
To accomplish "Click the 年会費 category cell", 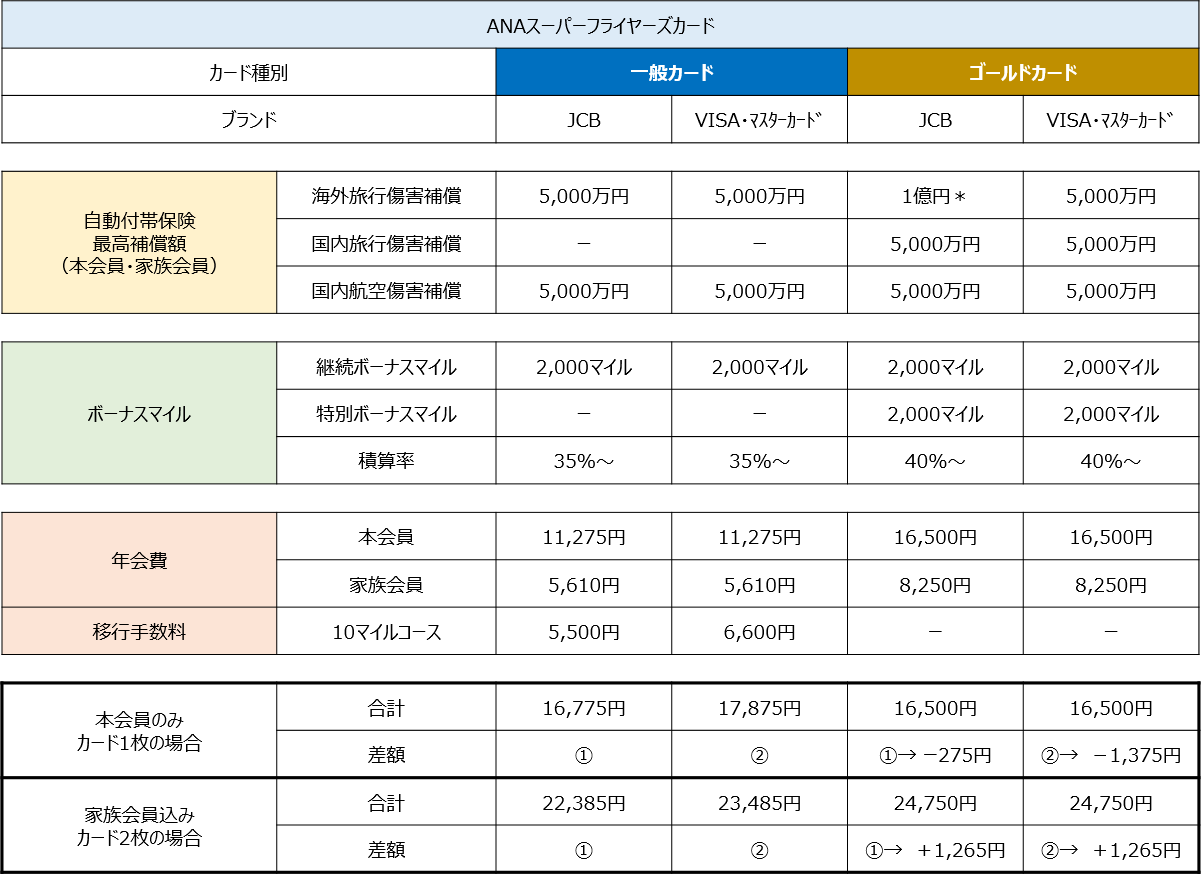I will [139, 560].
